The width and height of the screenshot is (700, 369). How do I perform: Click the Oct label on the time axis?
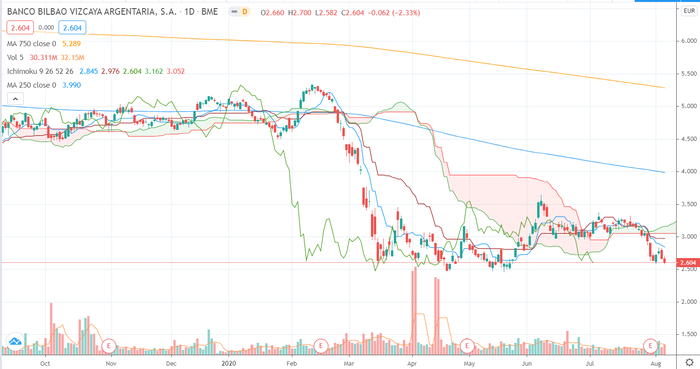coord(45,363)
